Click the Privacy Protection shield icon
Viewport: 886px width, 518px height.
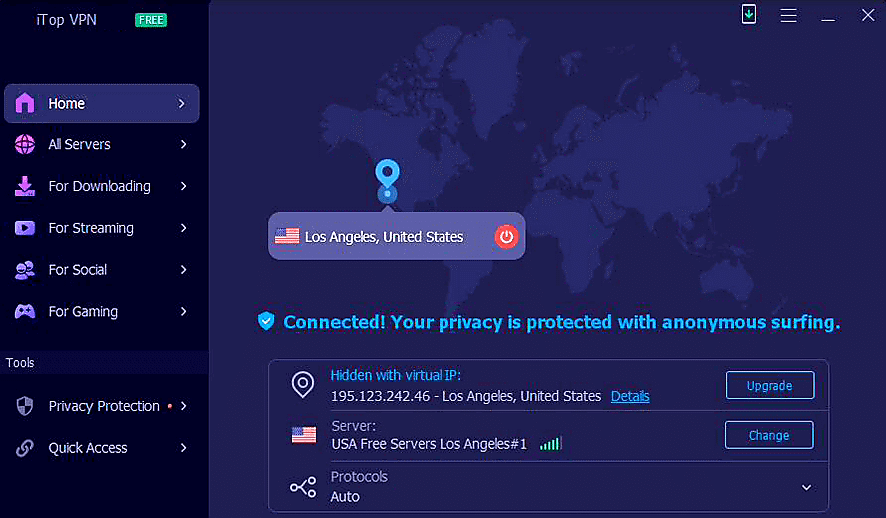(25, 406)
